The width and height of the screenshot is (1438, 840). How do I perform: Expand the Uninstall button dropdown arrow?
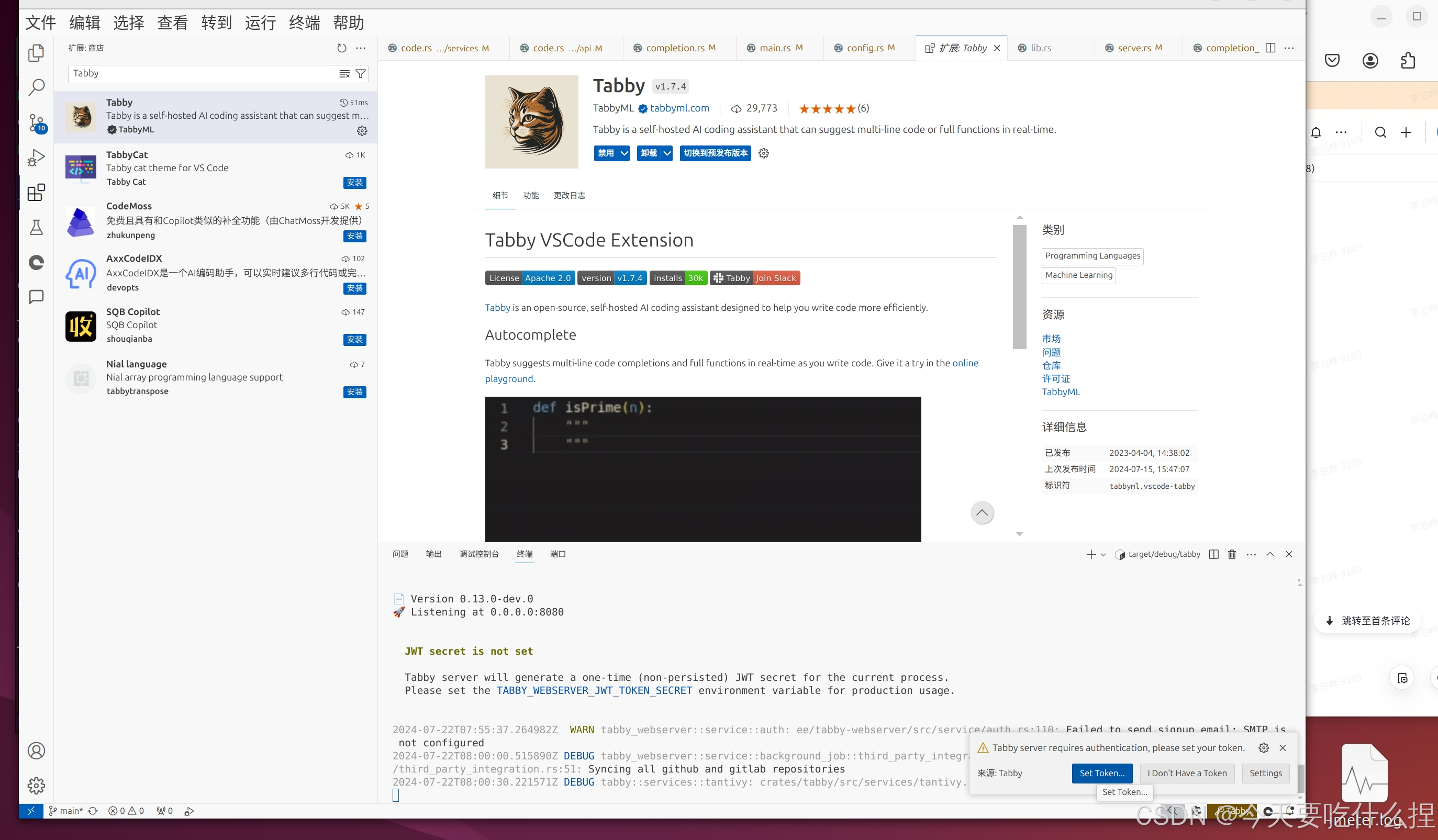666,153
